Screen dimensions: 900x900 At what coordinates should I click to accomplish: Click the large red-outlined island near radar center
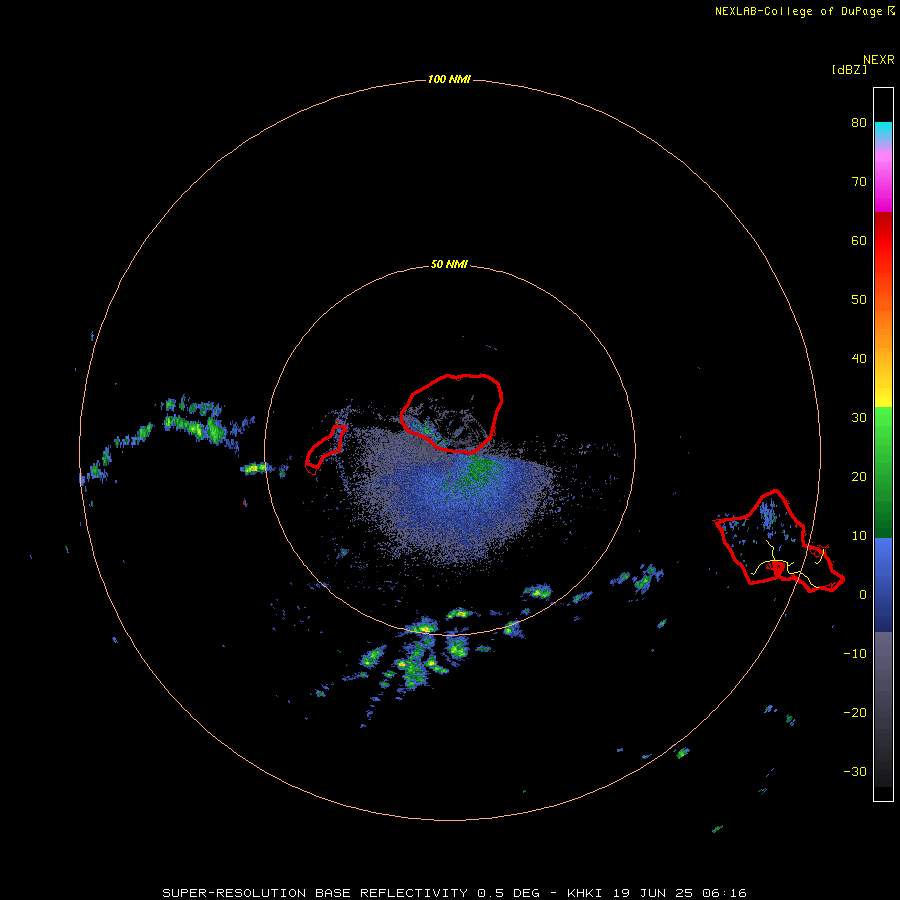(452, 413)
